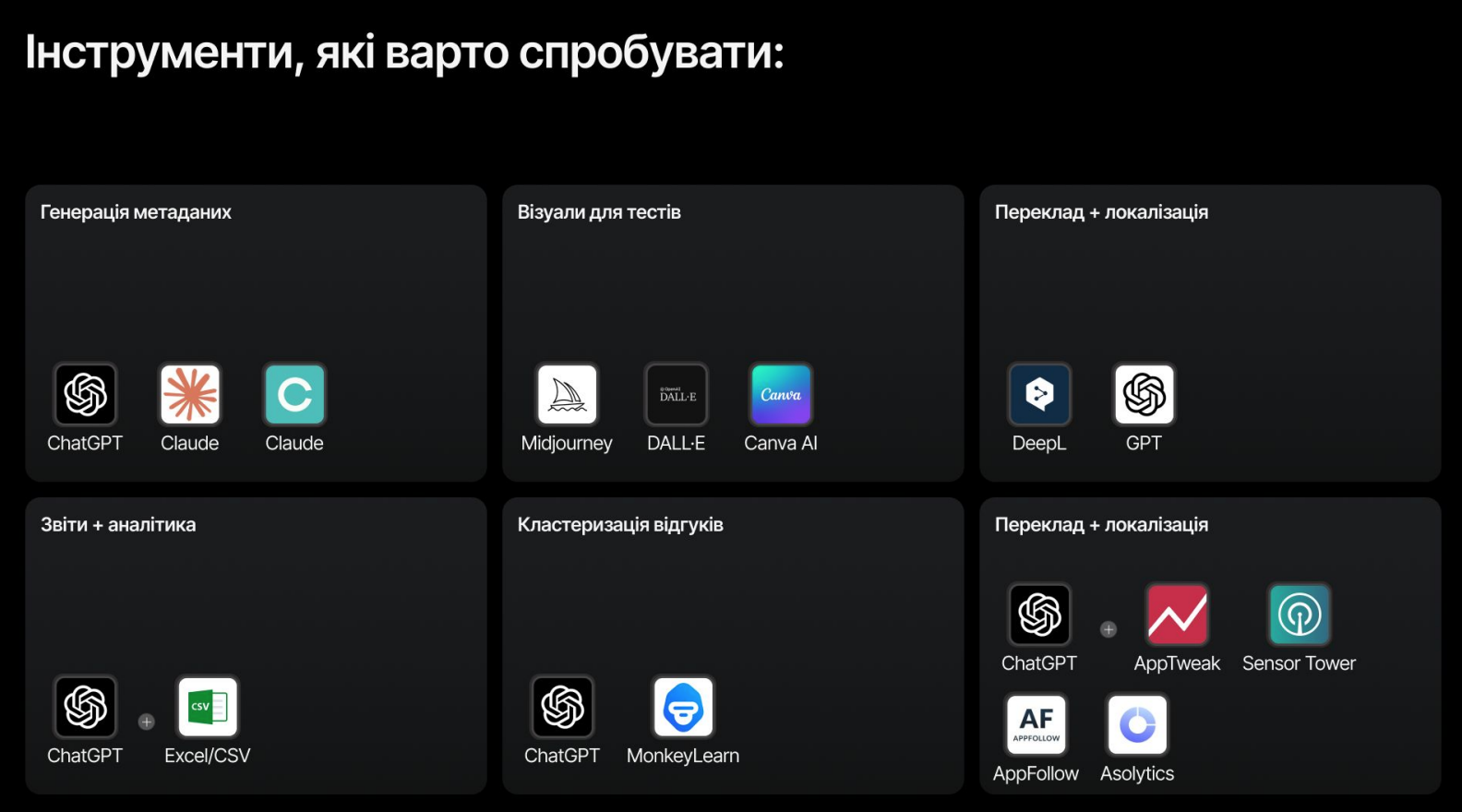Click the MonkeyLearn label
The height and width of the screenshot is (812, 1462).
point(683,756)
